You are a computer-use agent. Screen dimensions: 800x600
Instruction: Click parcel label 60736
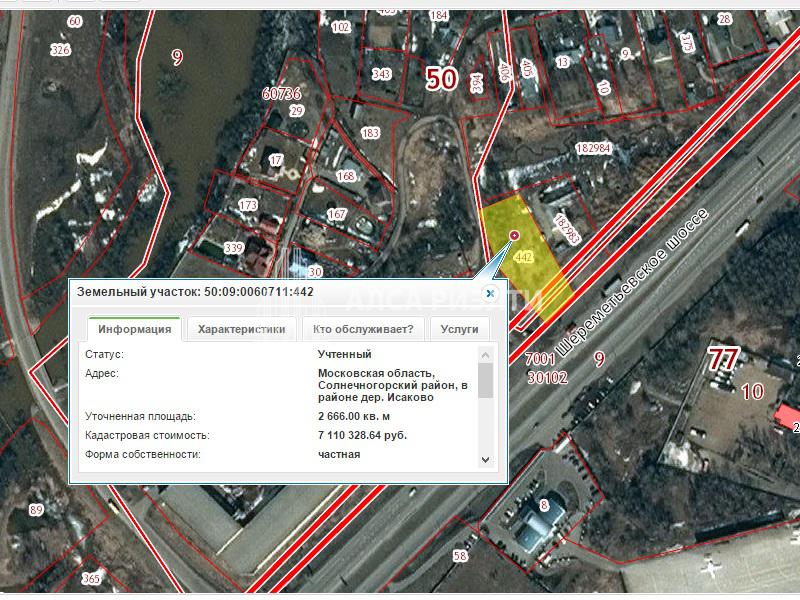pyautogui.click(x=281, y=94)
